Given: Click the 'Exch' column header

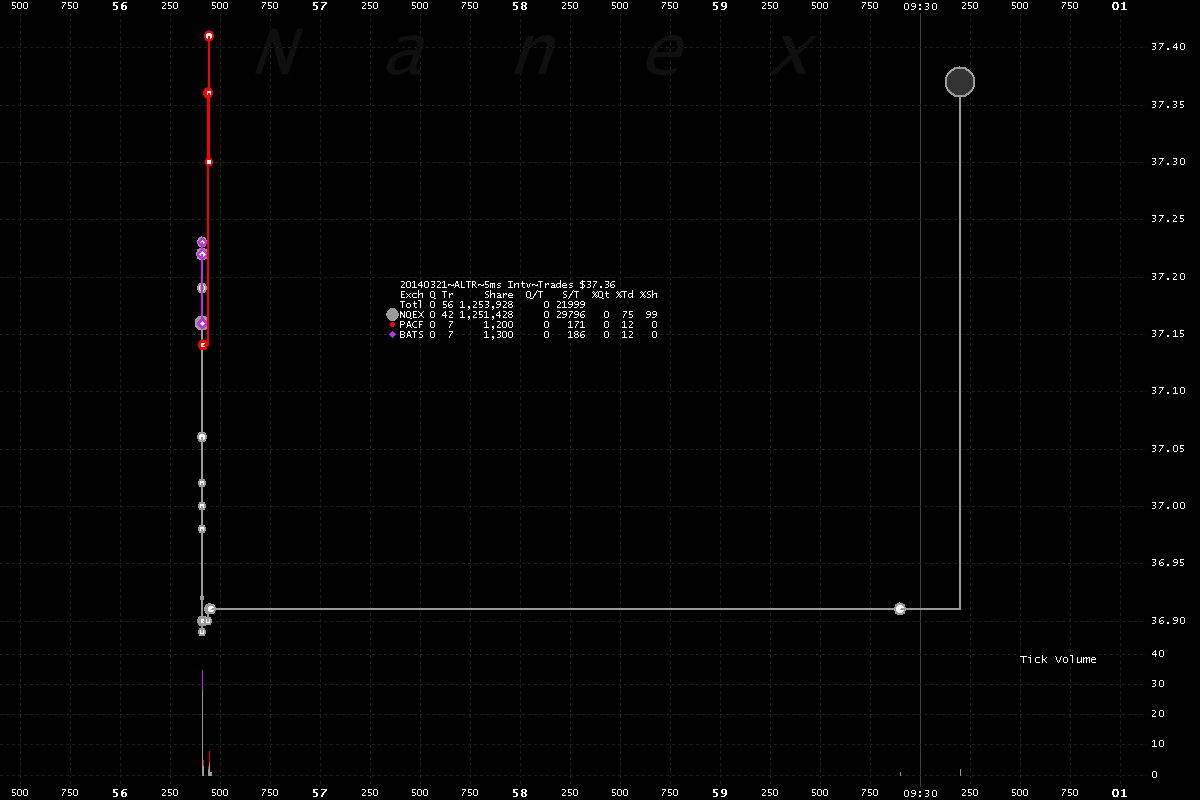Looking at the screenshot, I should (x=411, y=295).
